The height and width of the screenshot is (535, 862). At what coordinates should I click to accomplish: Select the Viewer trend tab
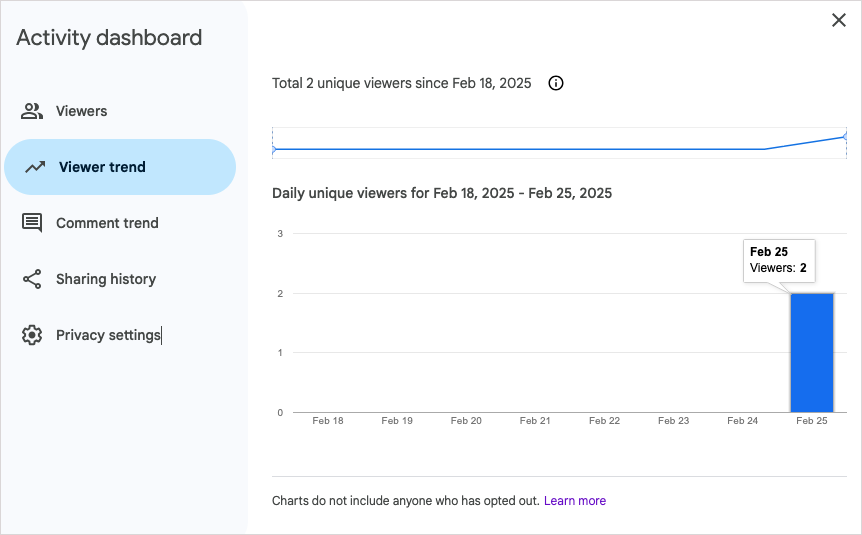120,167
